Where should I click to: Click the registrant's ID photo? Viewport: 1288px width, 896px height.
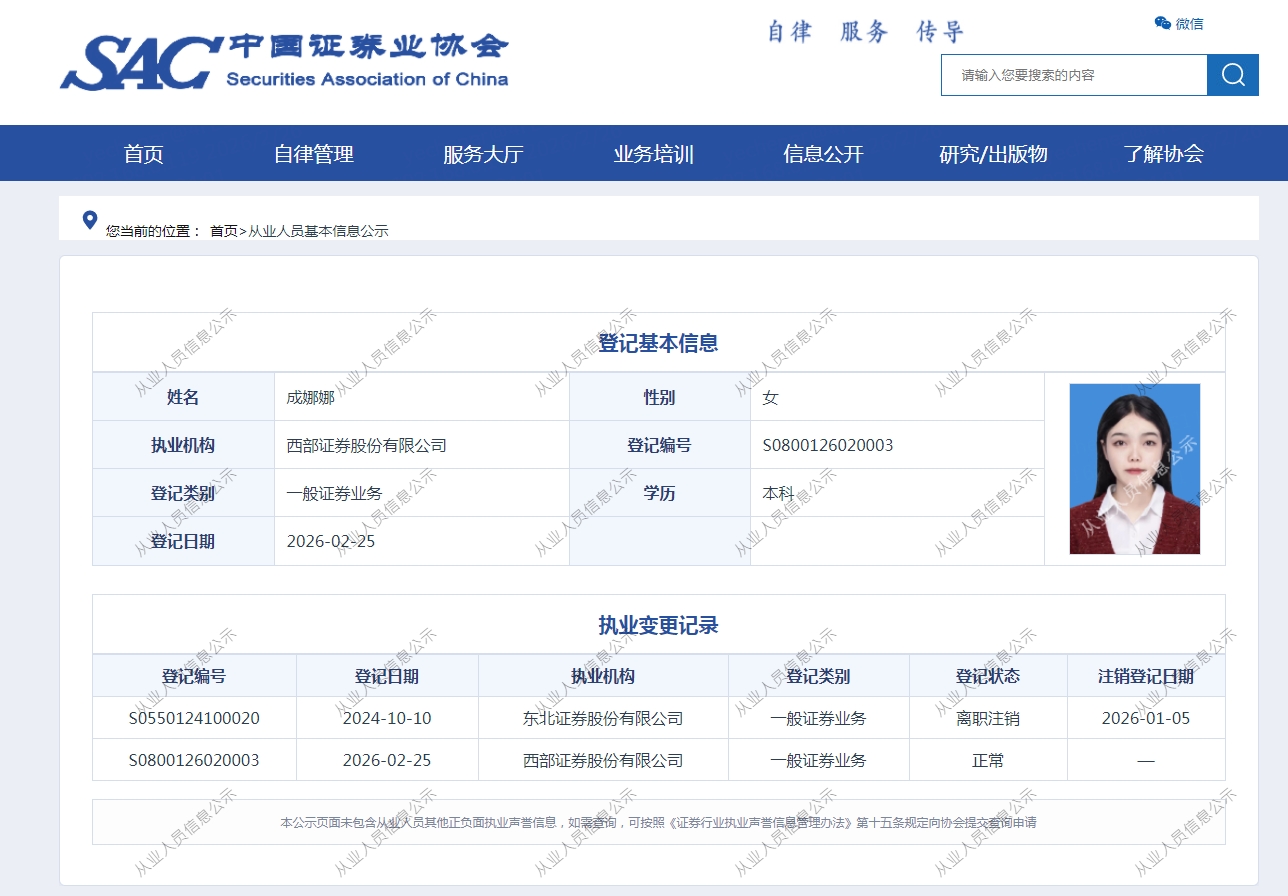coord(1134,469)
